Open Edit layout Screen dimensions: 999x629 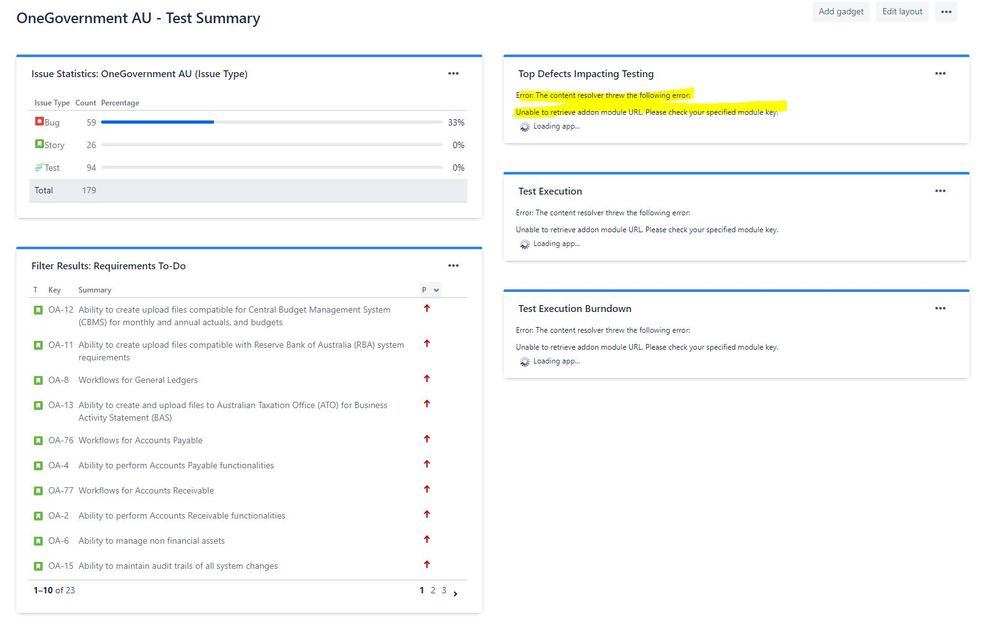tap(902, 11)
